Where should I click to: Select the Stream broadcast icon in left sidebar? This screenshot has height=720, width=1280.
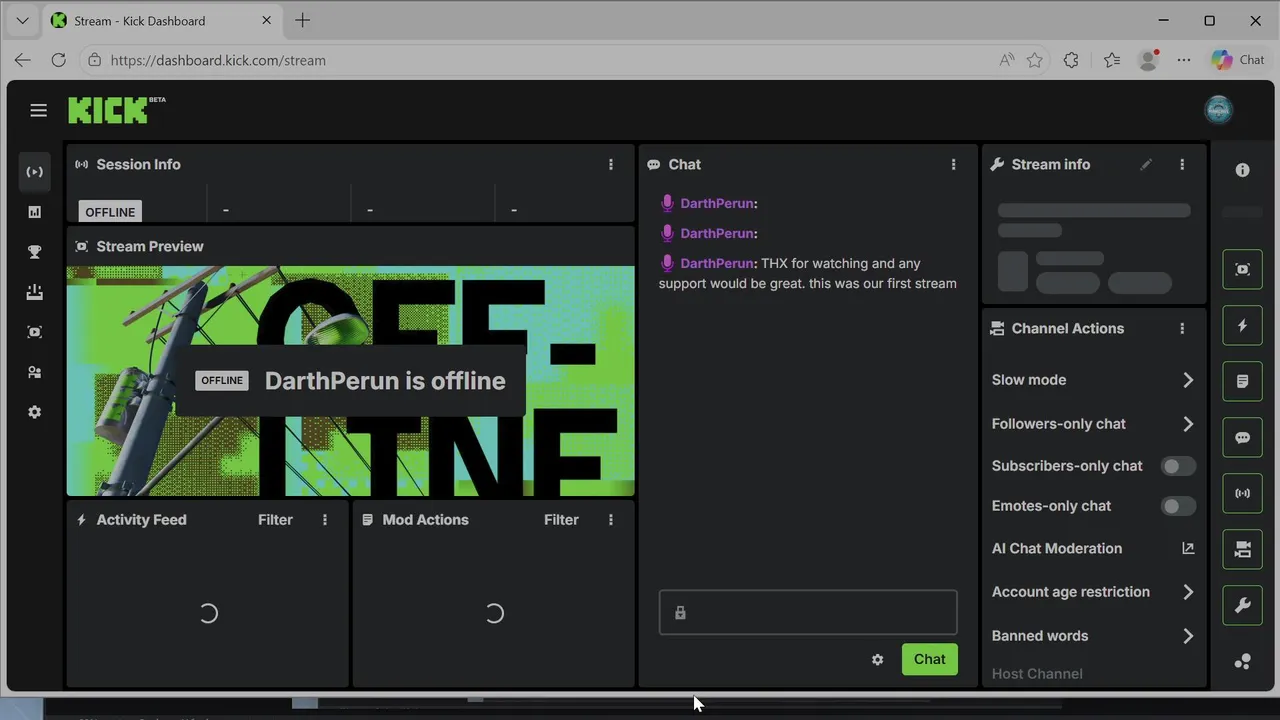(x=35, y=172)
